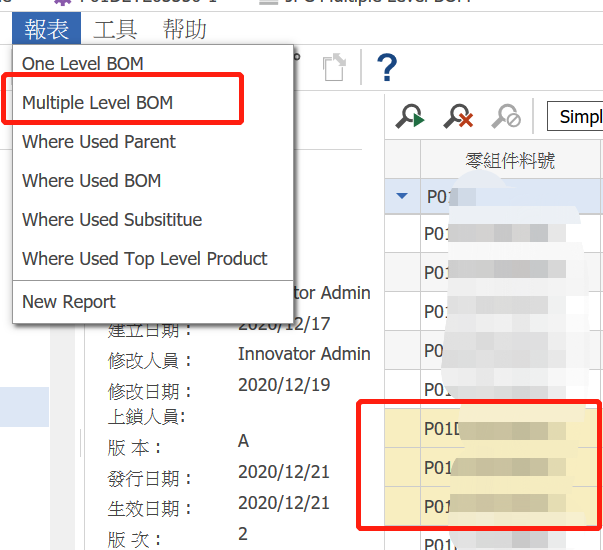
Task: Open the 帮助 menu
Action: coord(185,29)
